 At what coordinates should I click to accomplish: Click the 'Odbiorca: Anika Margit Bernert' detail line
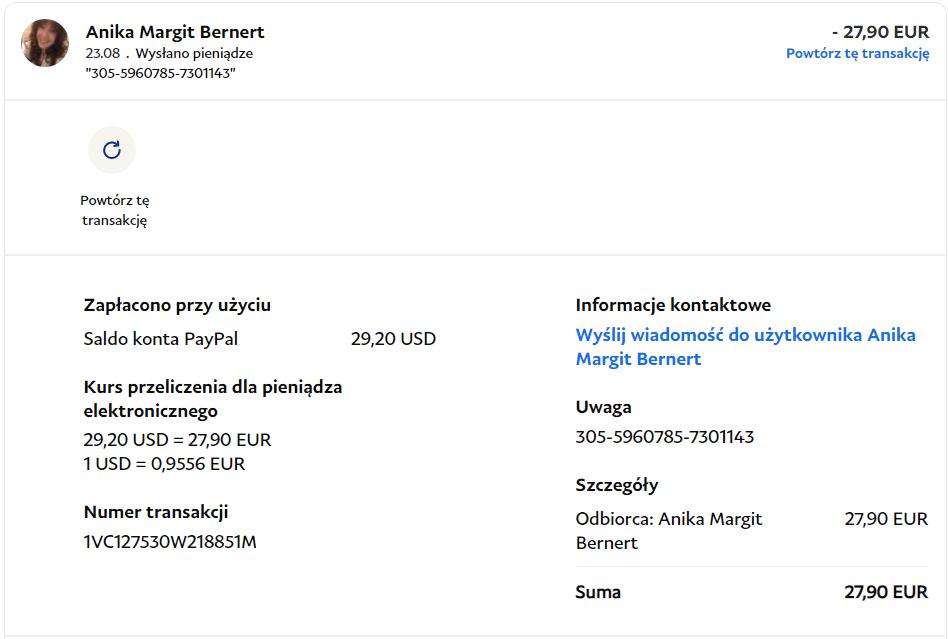(668, 531)
